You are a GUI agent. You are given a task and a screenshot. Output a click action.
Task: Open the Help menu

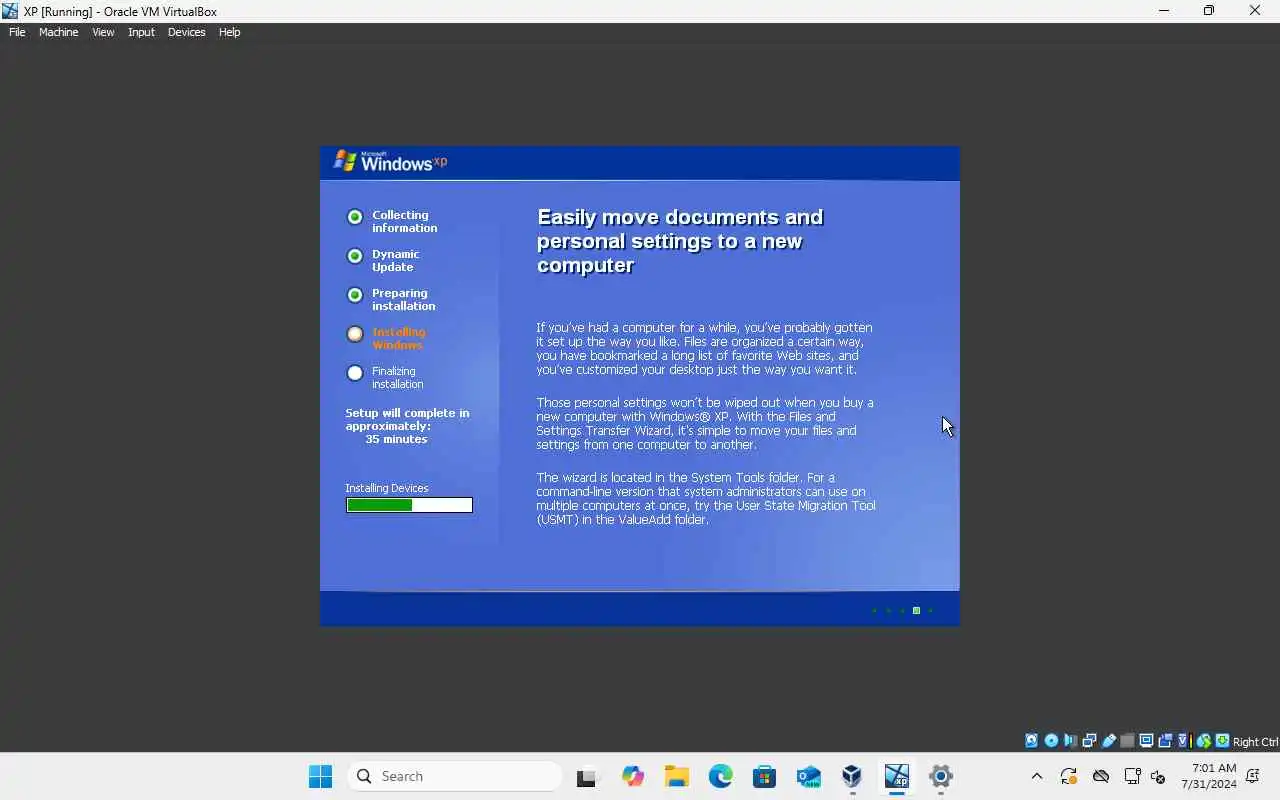point(229,32)
